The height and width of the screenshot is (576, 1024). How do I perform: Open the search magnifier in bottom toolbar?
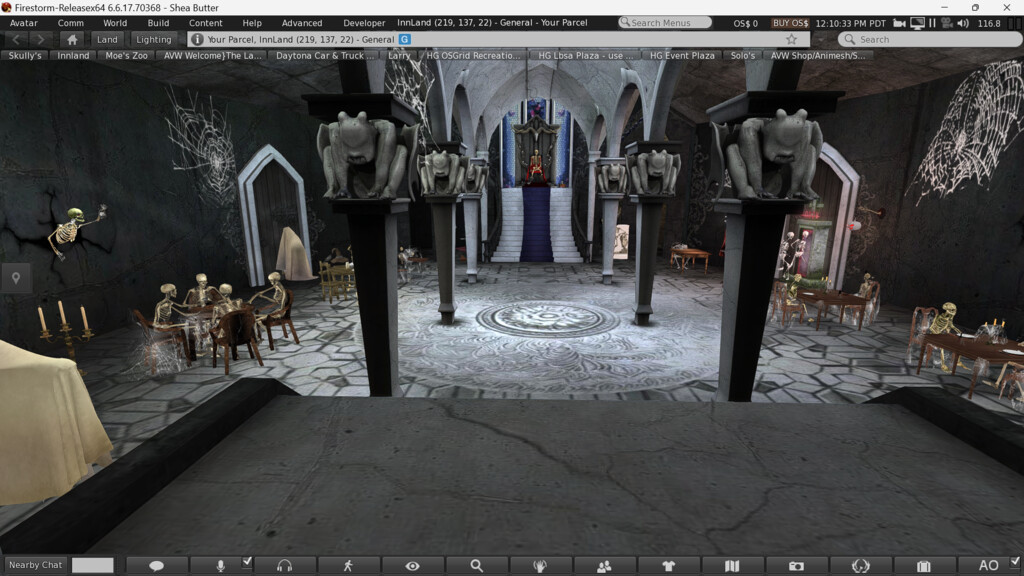(476, 566)
